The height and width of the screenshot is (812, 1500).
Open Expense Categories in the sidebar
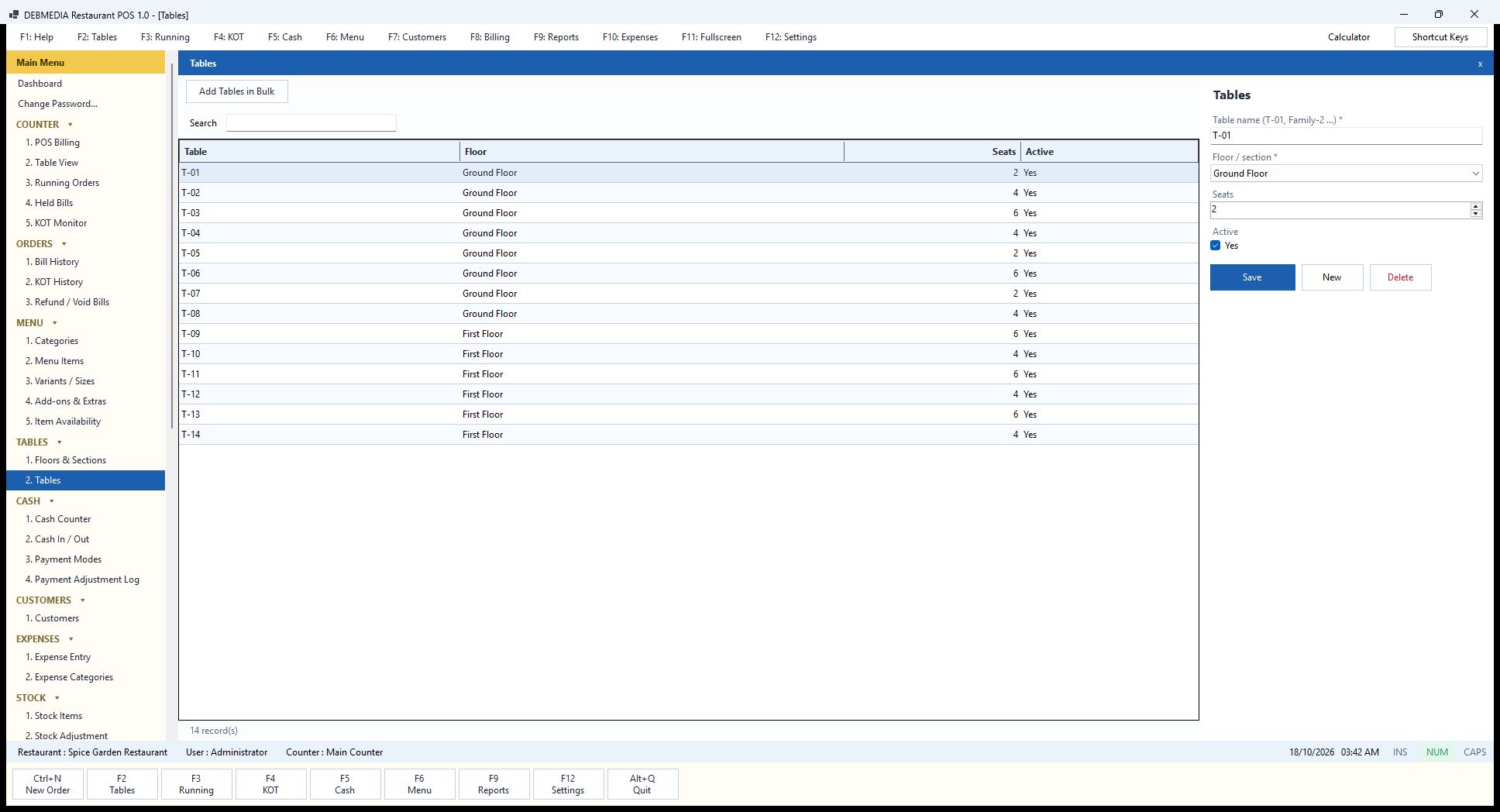point(69,677)
